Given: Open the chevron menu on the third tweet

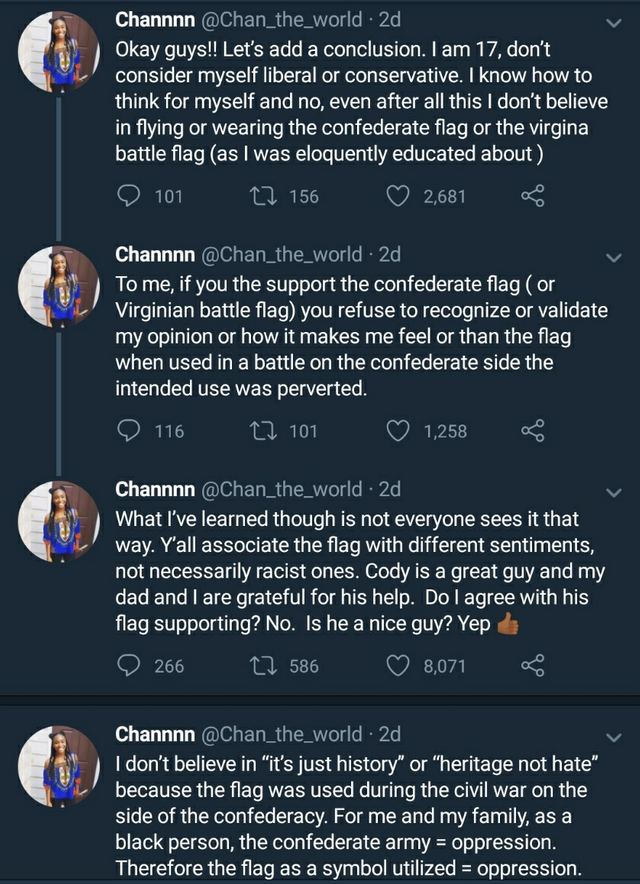Looking at the screenshot, I should pos(614,492).
